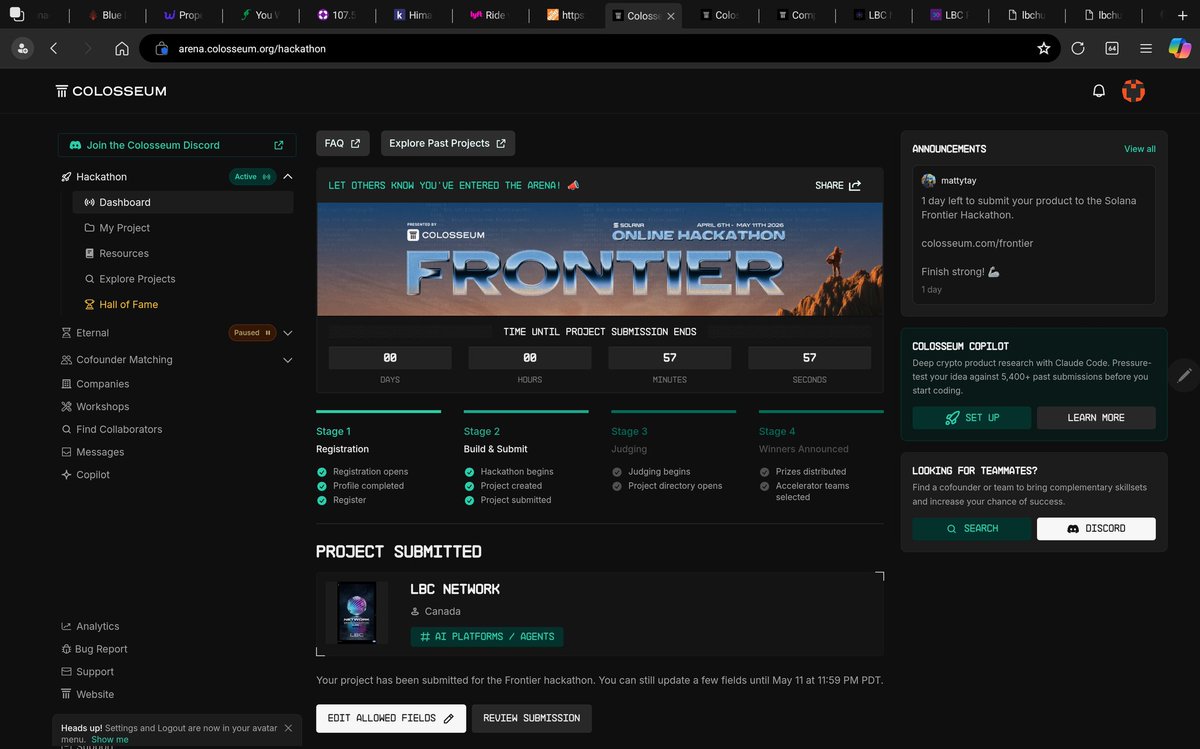Click EDIT ALLOWED FIELDS
The height and width of the screenshot is (749, 1200).
point(390,718)
